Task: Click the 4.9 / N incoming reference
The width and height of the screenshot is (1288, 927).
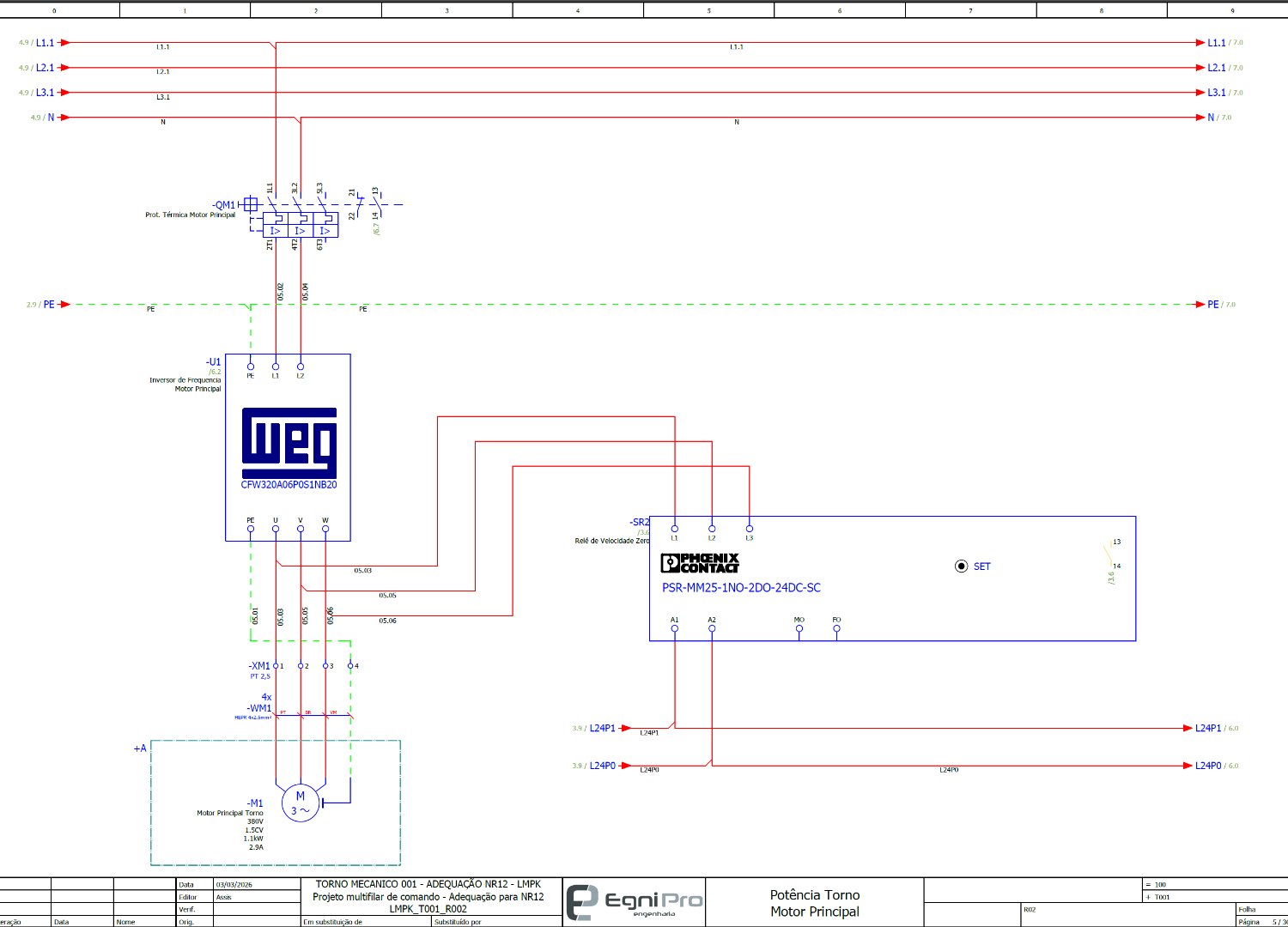Action: tap(42, 118)
